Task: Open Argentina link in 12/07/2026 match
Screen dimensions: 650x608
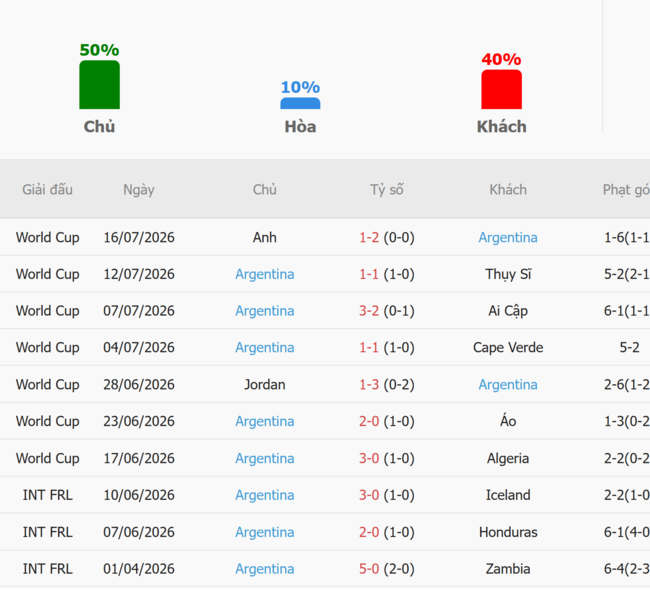Action: (265, 274)
